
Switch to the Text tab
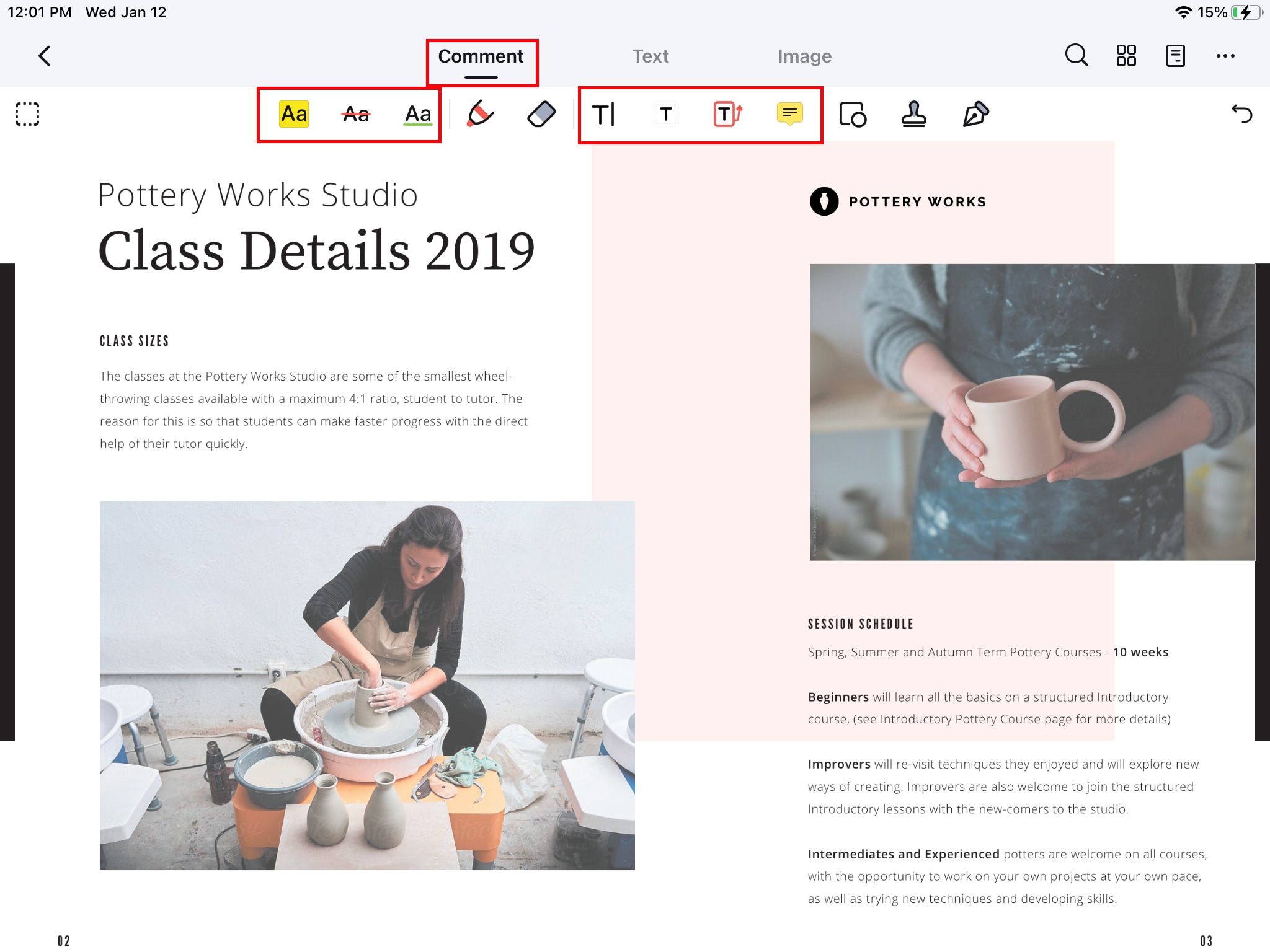650,56
